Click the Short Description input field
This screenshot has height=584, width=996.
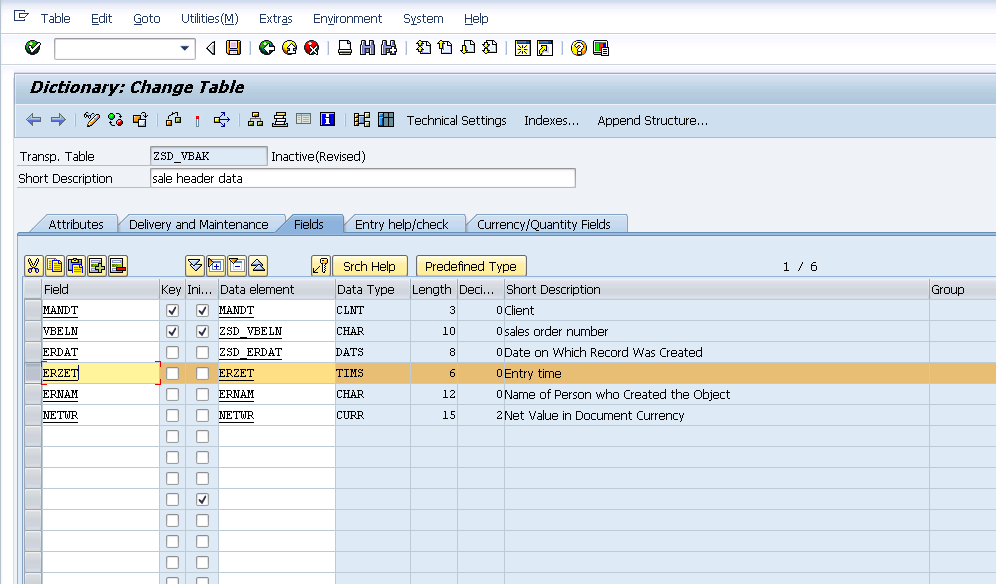click(x=360, y=178)
